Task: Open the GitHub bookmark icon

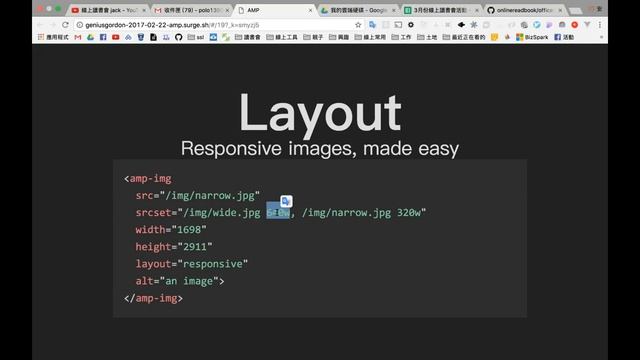Action: (x=178, y=37)
